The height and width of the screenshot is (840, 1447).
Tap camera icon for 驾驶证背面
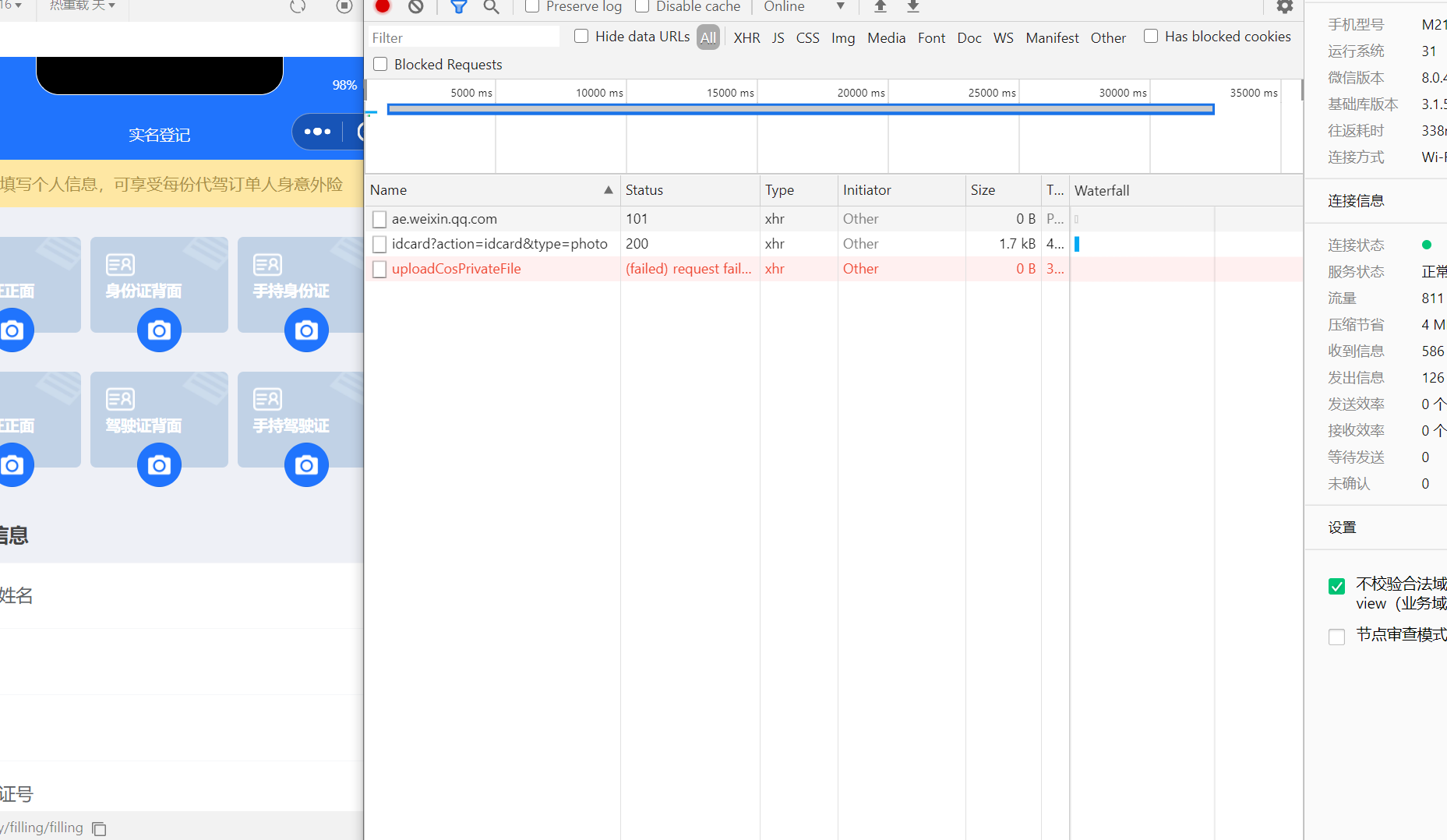point(159,465)
